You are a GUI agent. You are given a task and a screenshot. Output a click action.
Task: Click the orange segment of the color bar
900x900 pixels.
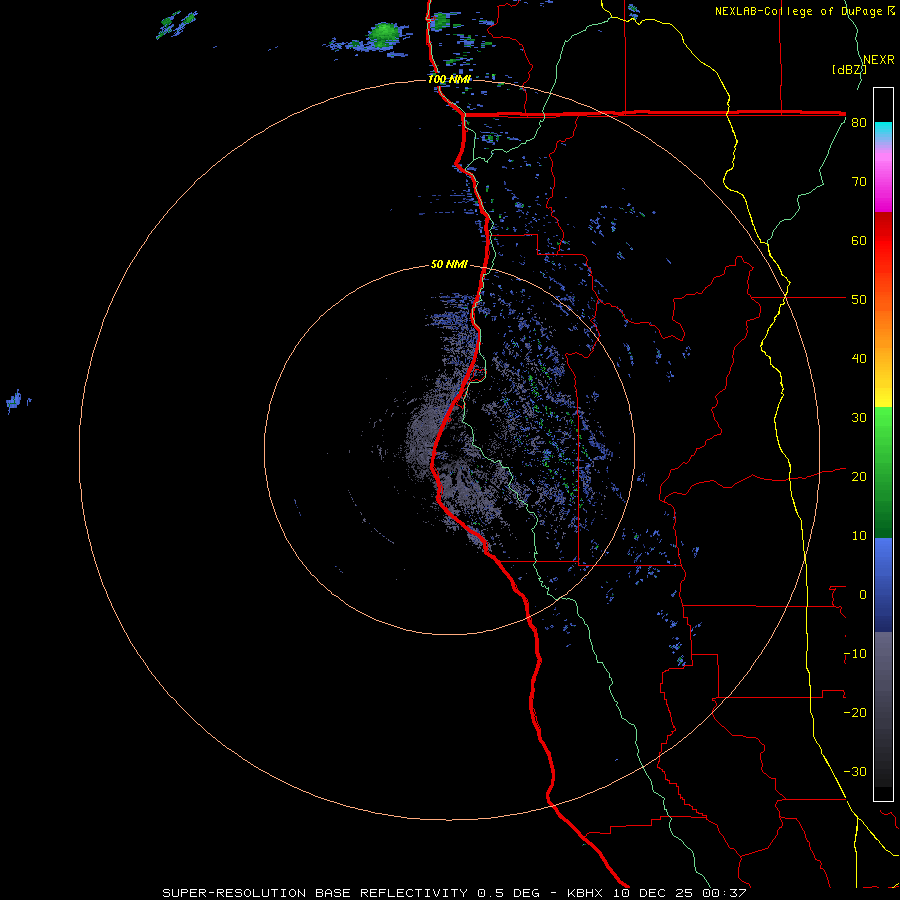click(883, 327)
